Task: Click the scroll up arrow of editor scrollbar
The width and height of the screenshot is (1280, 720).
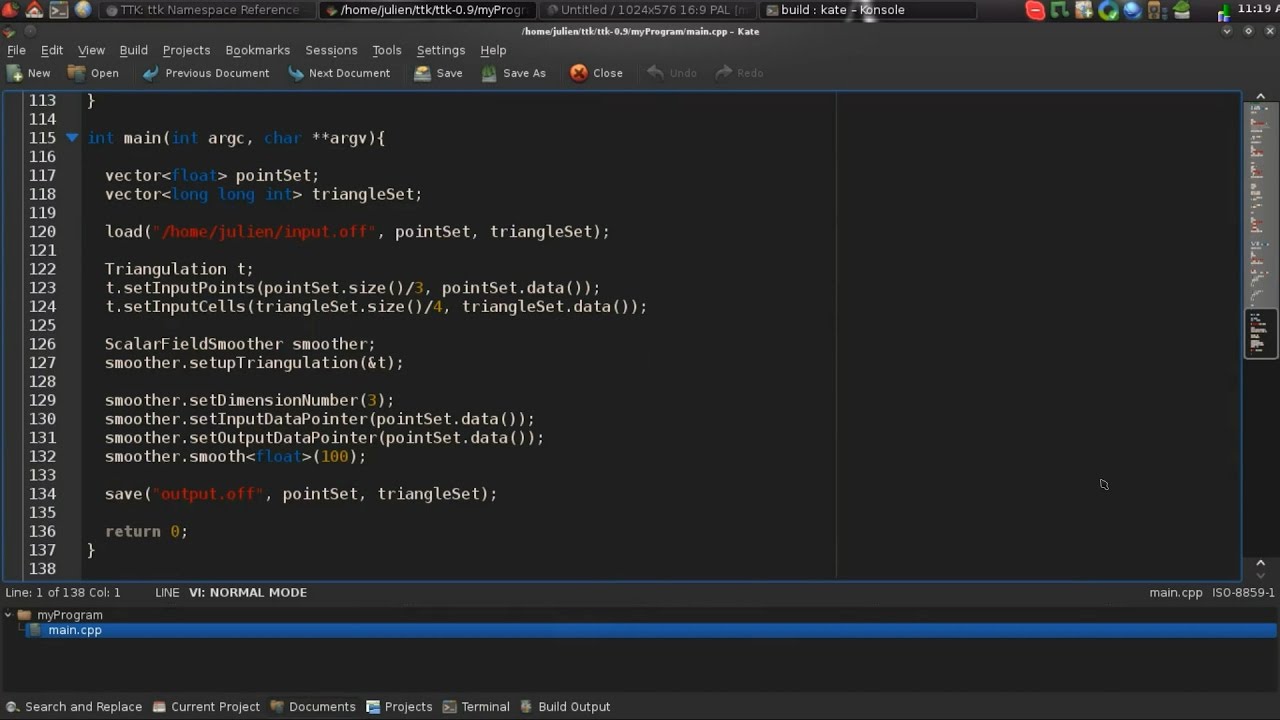Action: [x=1260, y=97]
